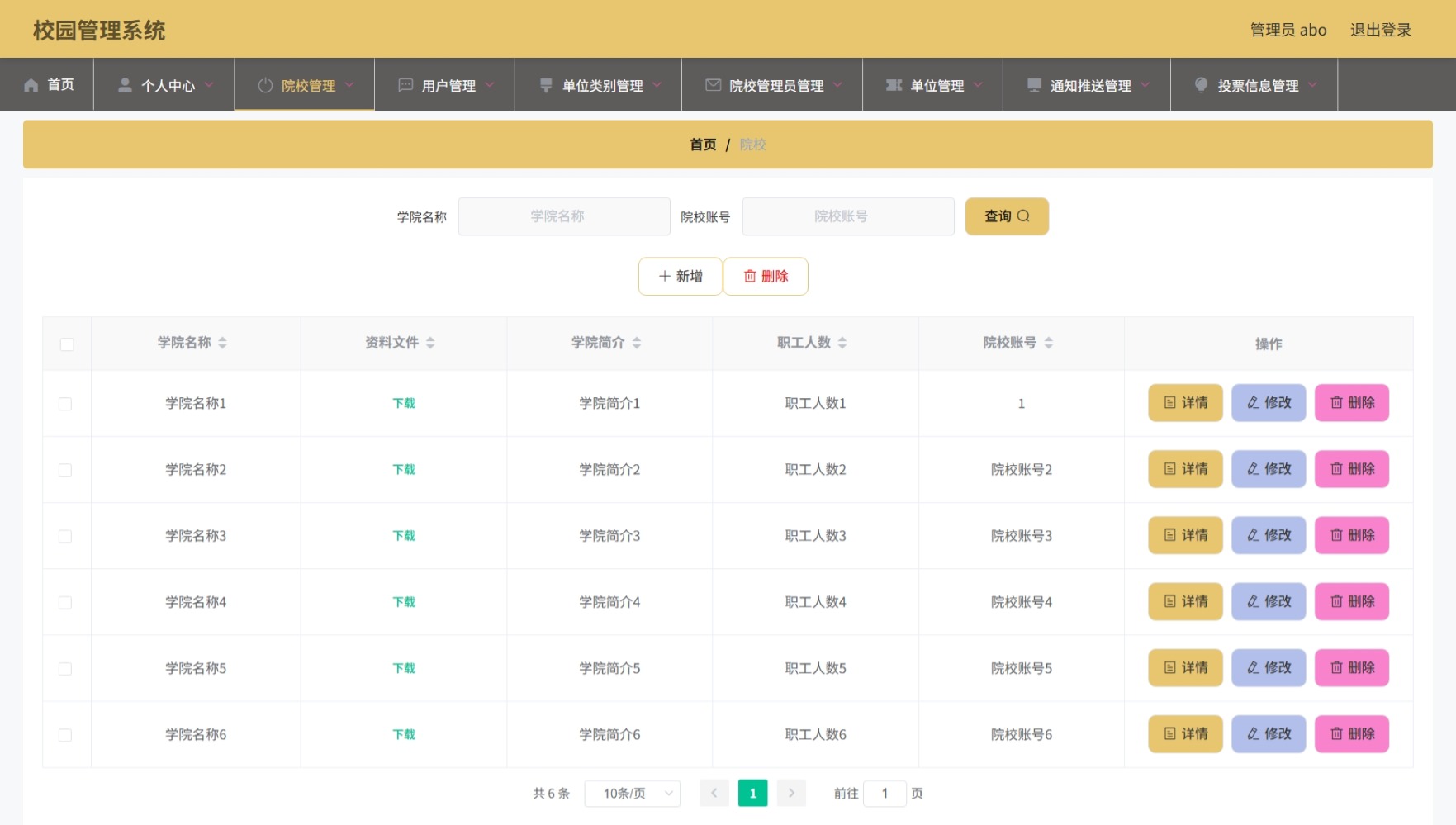Viewport: 1456px width, 825px height.
Task: Click the icon beside 单位类别管理
Action: (x=546, y=85)
